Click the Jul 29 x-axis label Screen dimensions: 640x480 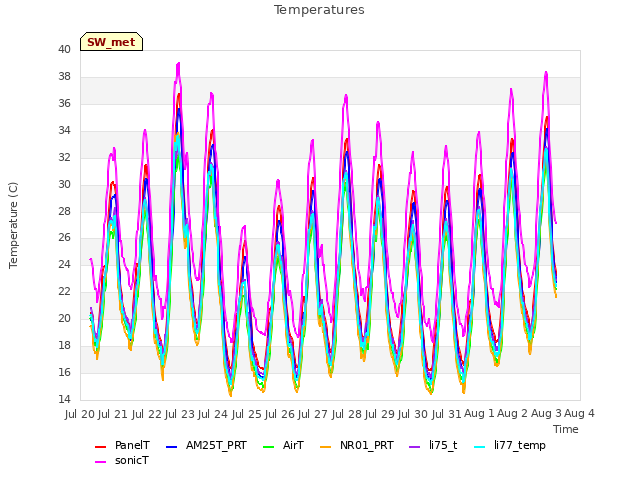click(x=380, y=414)
